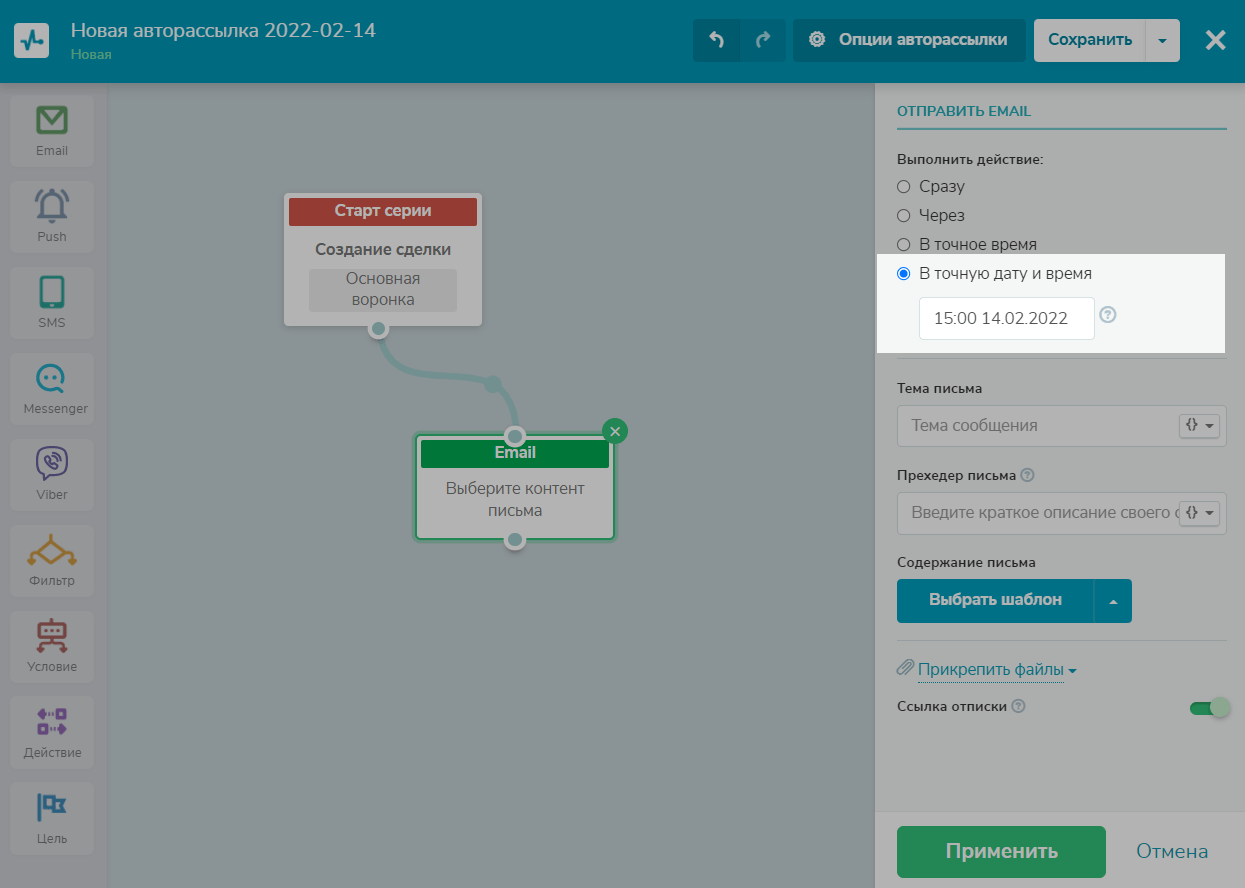Click the Прикрепить файлы link
Image resolution: width=1245 pixels, height=888 pixels.
pos(990,670)
